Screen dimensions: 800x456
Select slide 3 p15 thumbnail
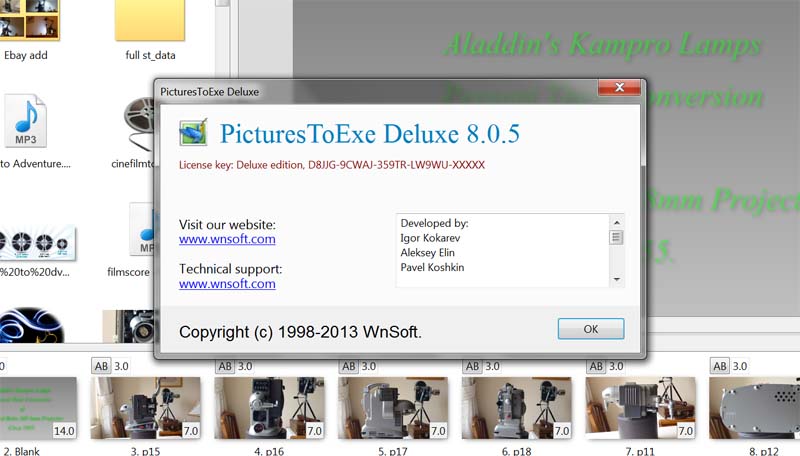[145, 408]
